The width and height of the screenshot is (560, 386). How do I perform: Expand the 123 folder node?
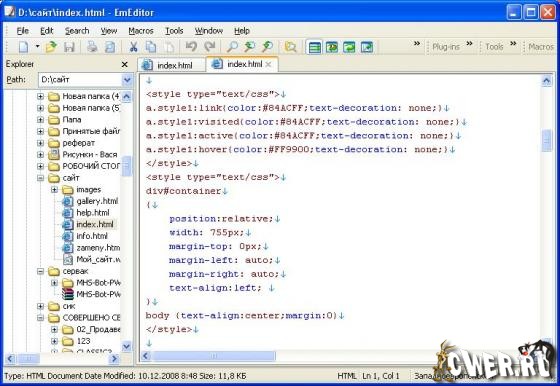(x=54, y=341)
